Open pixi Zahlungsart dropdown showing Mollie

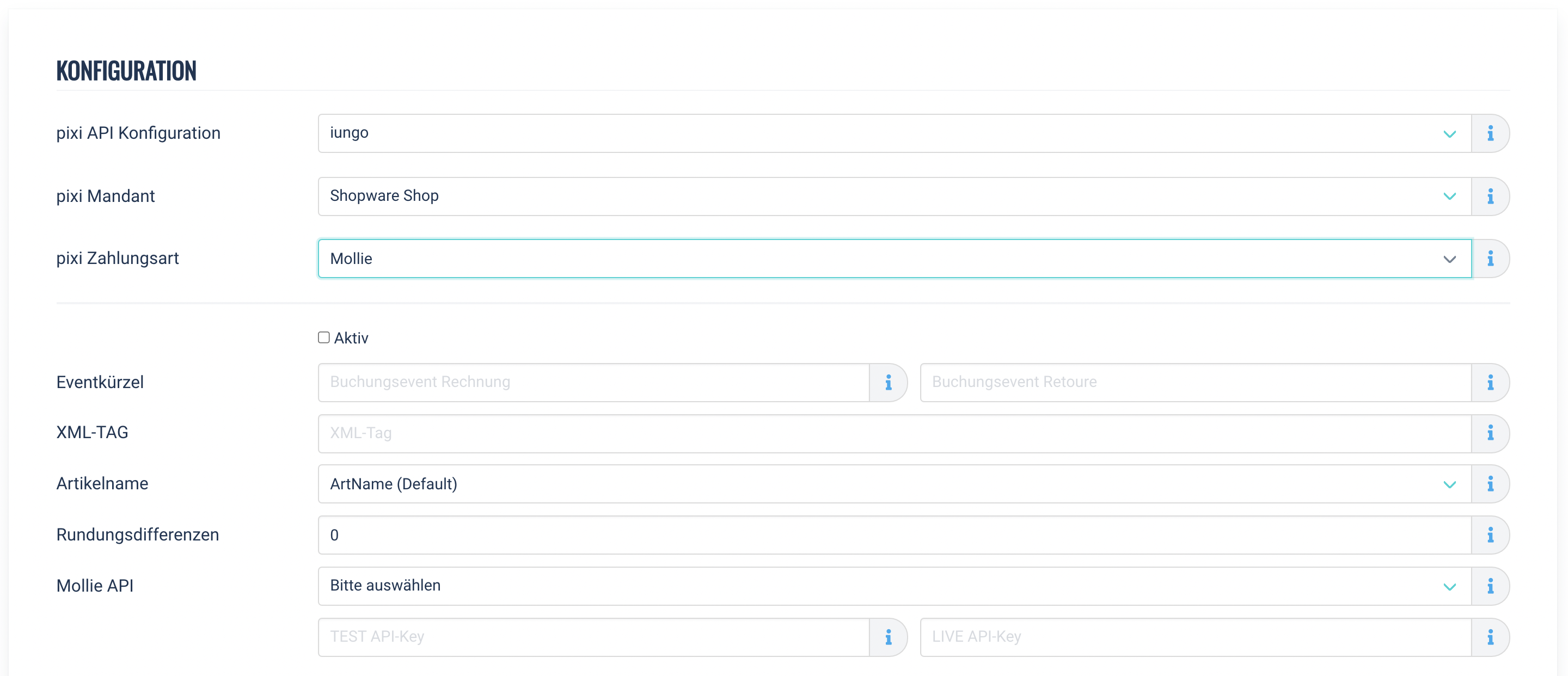pos(895,259)
